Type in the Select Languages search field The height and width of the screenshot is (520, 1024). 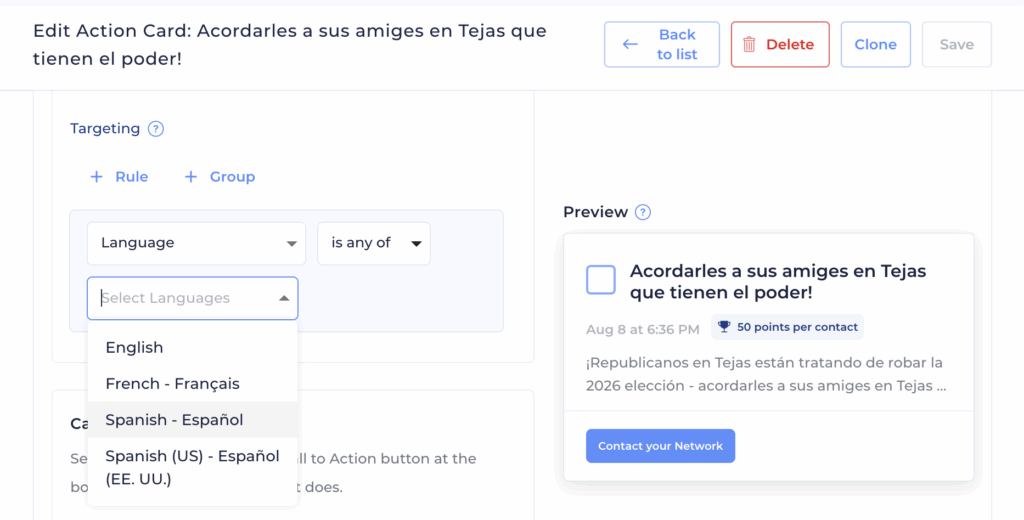[x=180, y=298]
